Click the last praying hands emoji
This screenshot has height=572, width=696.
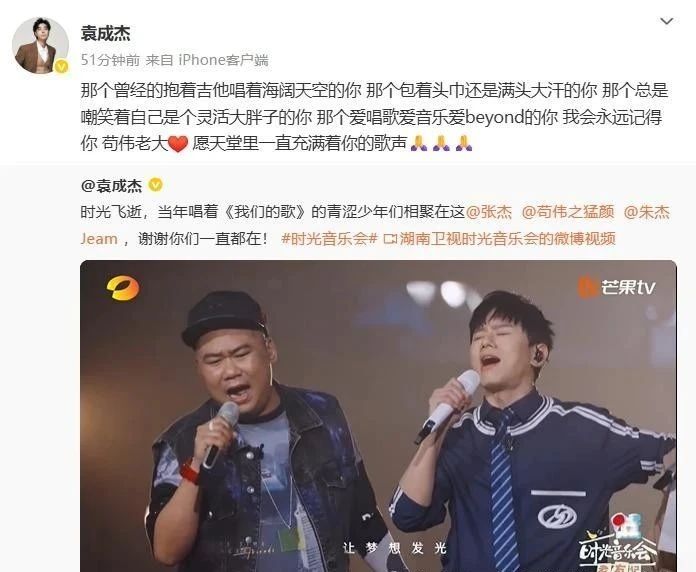[x=464, y=143]
